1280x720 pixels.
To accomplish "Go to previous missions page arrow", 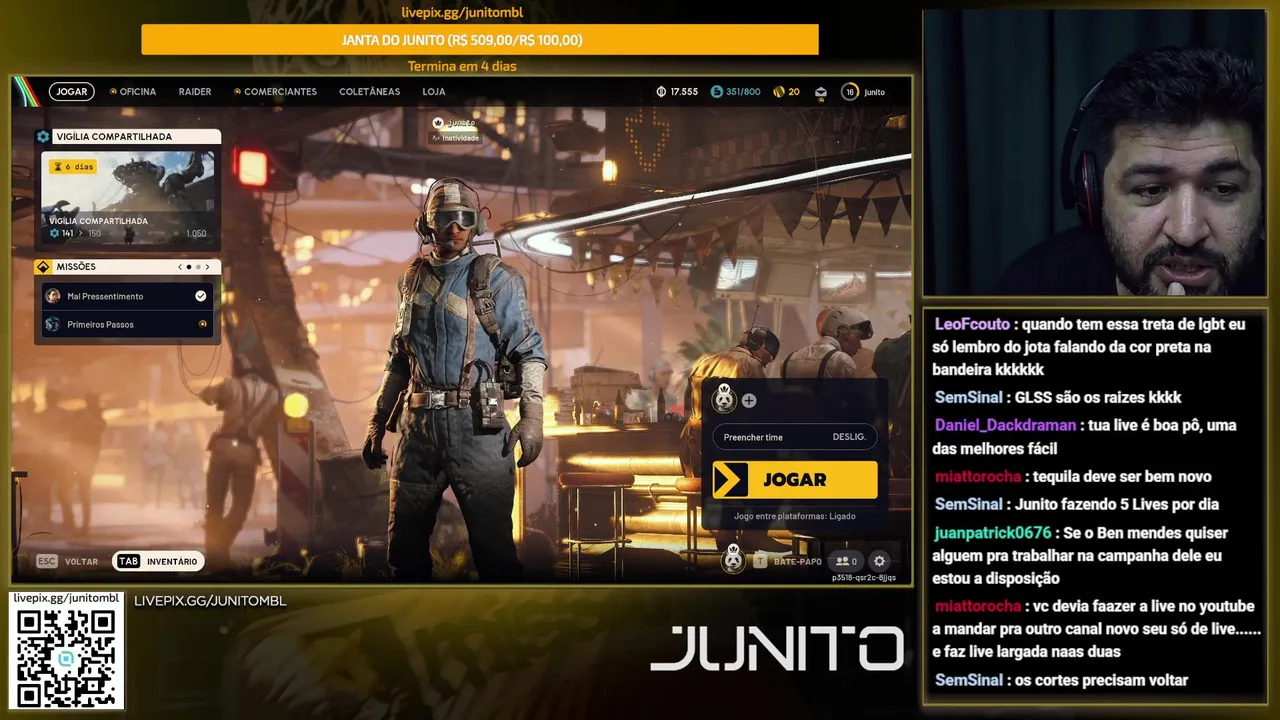I will [x=180, y=267].
